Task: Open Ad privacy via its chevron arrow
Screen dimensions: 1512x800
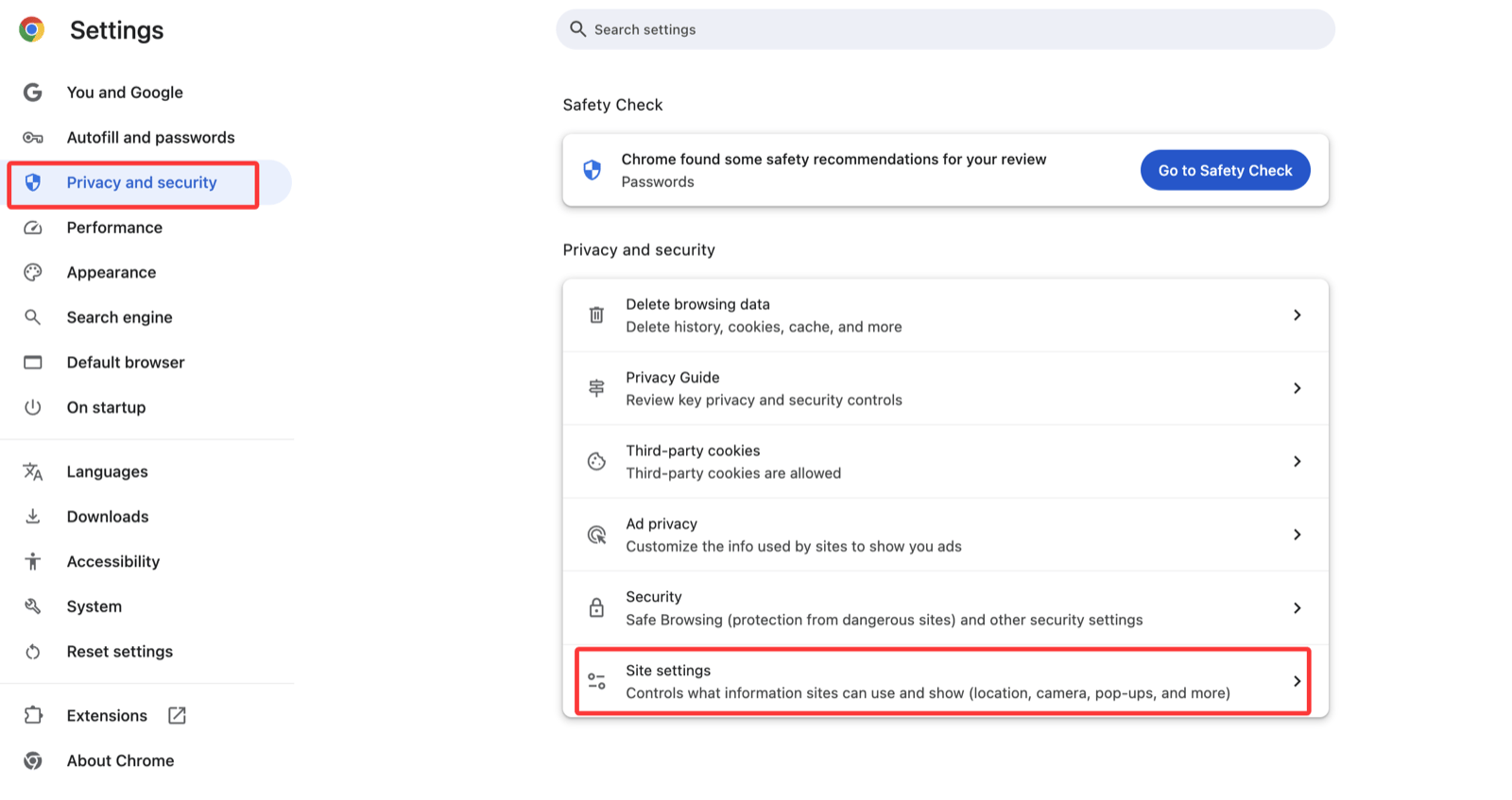Action: coord(1297,535)
